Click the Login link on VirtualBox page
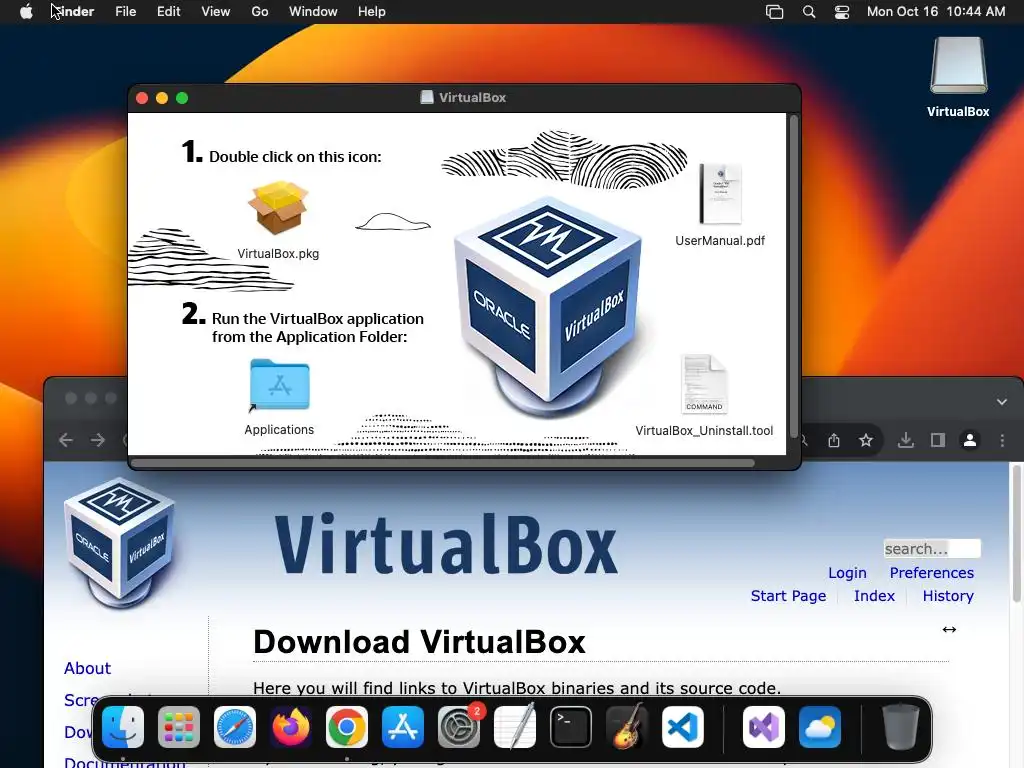Screen dimensions: 1024x768 click(x=847, y=573)
